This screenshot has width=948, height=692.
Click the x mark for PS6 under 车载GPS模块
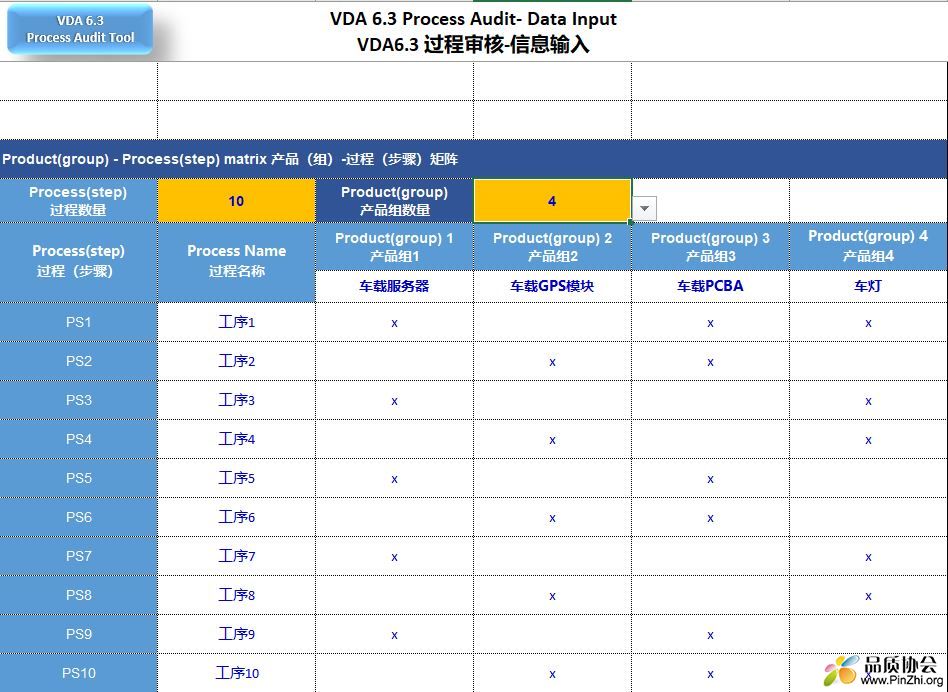[552, 519]
